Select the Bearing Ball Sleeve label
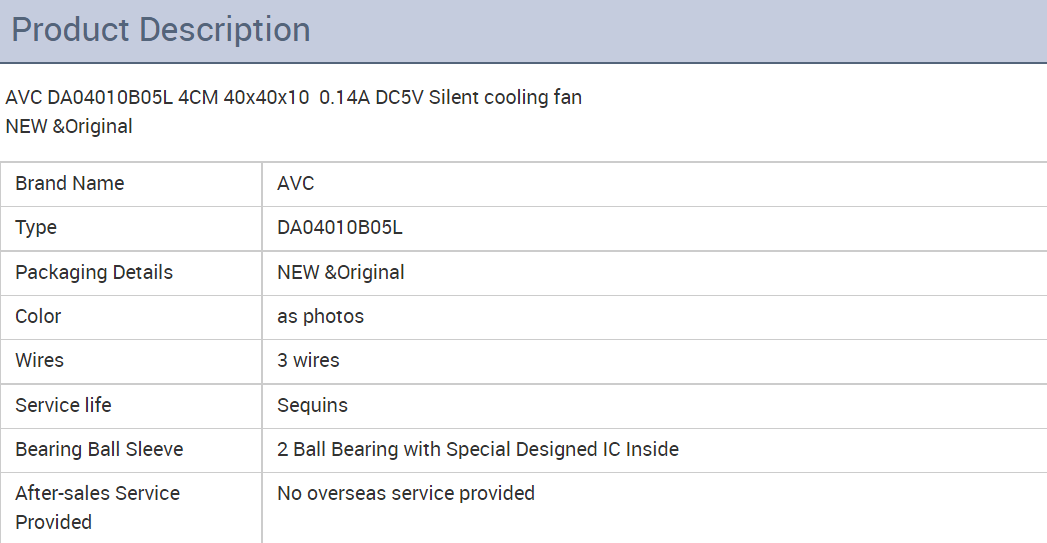 [99, 449]
